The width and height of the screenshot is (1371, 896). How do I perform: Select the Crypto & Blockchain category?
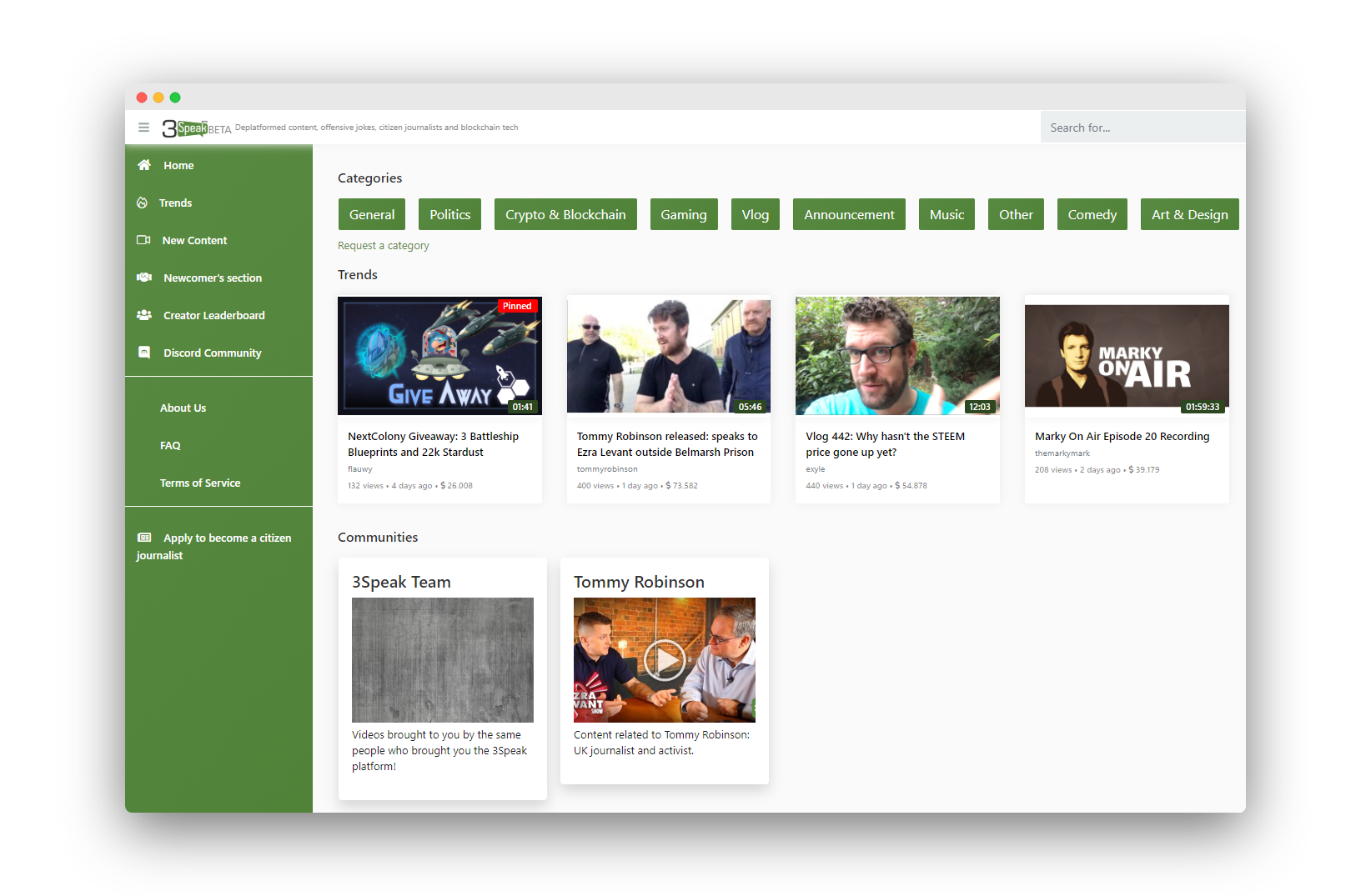565,214
